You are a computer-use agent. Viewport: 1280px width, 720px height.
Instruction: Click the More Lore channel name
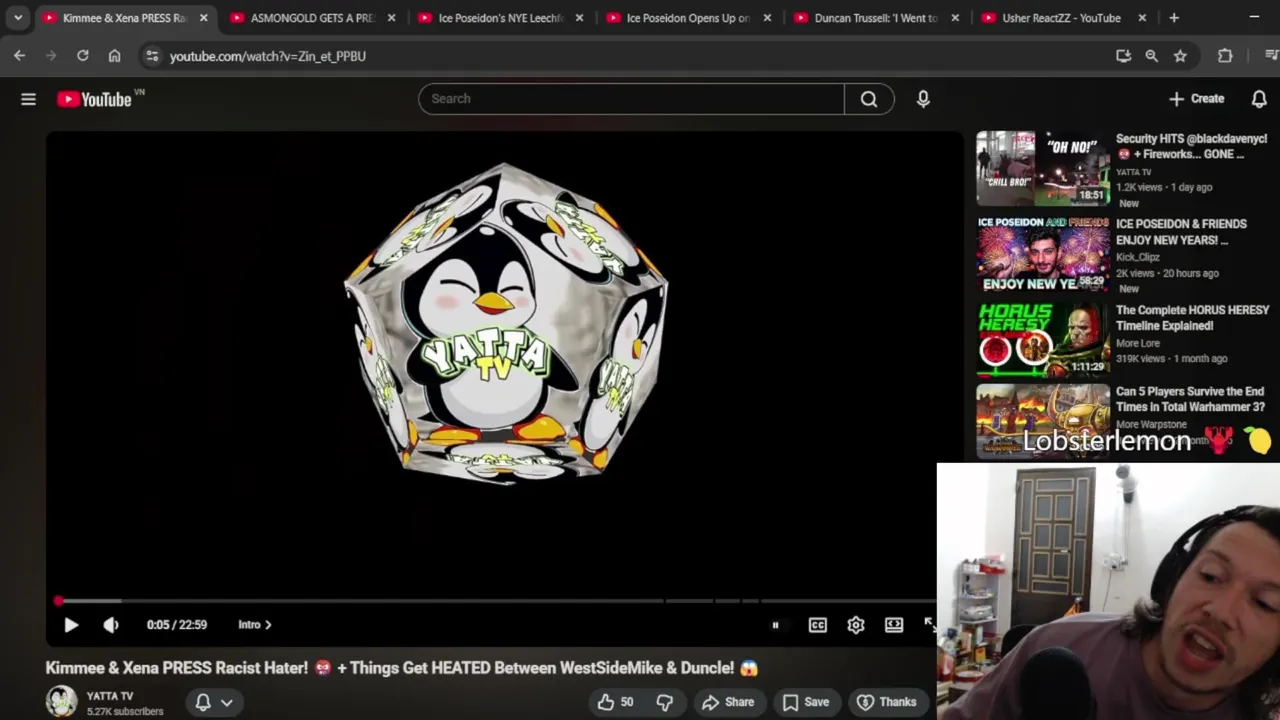tap(1138, 343)
